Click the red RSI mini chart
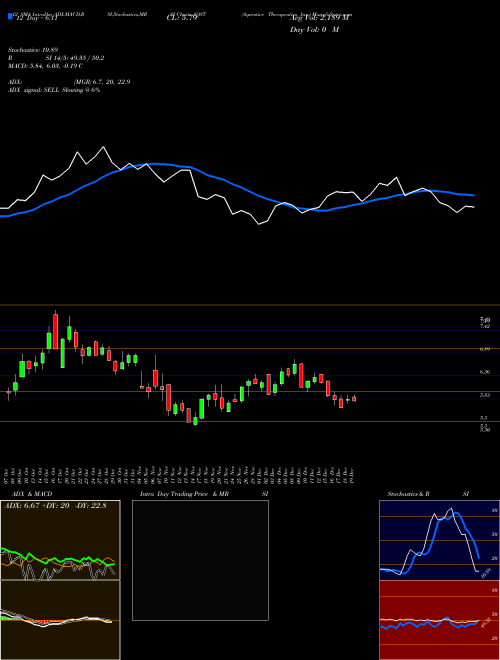 coord(439,620)
